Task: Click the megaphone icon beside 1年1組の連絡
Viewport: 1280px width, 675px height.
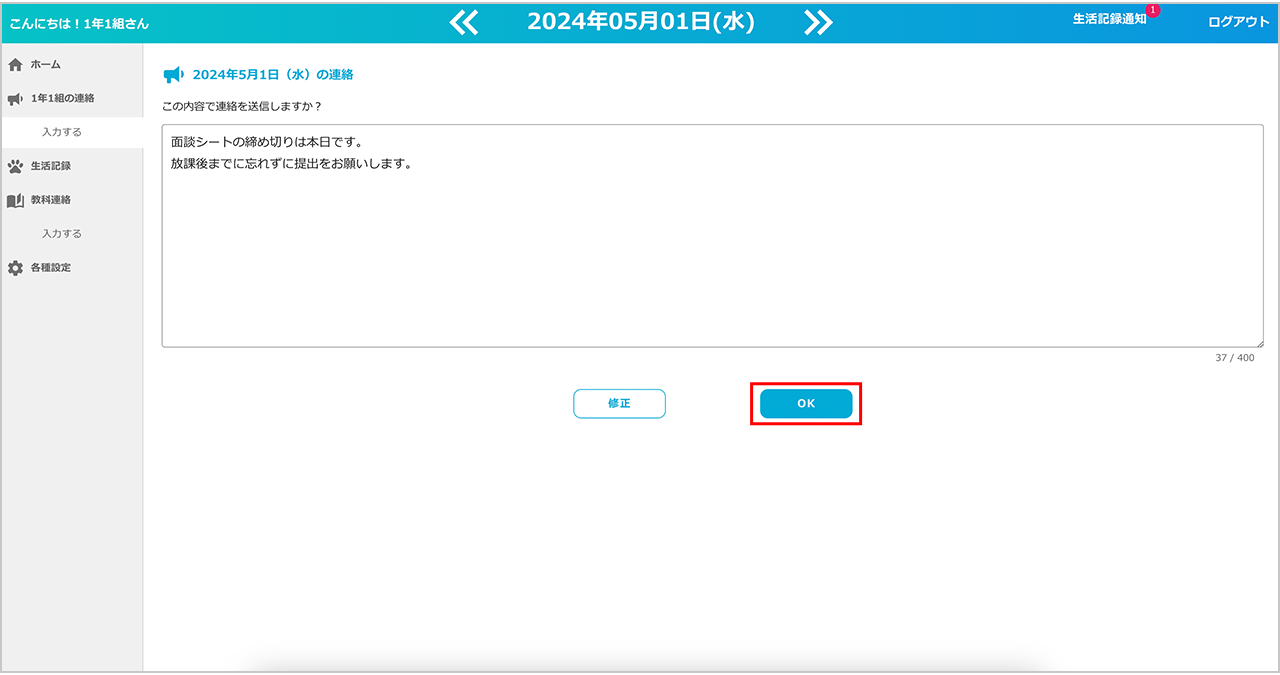Action: tap(15, 99)
